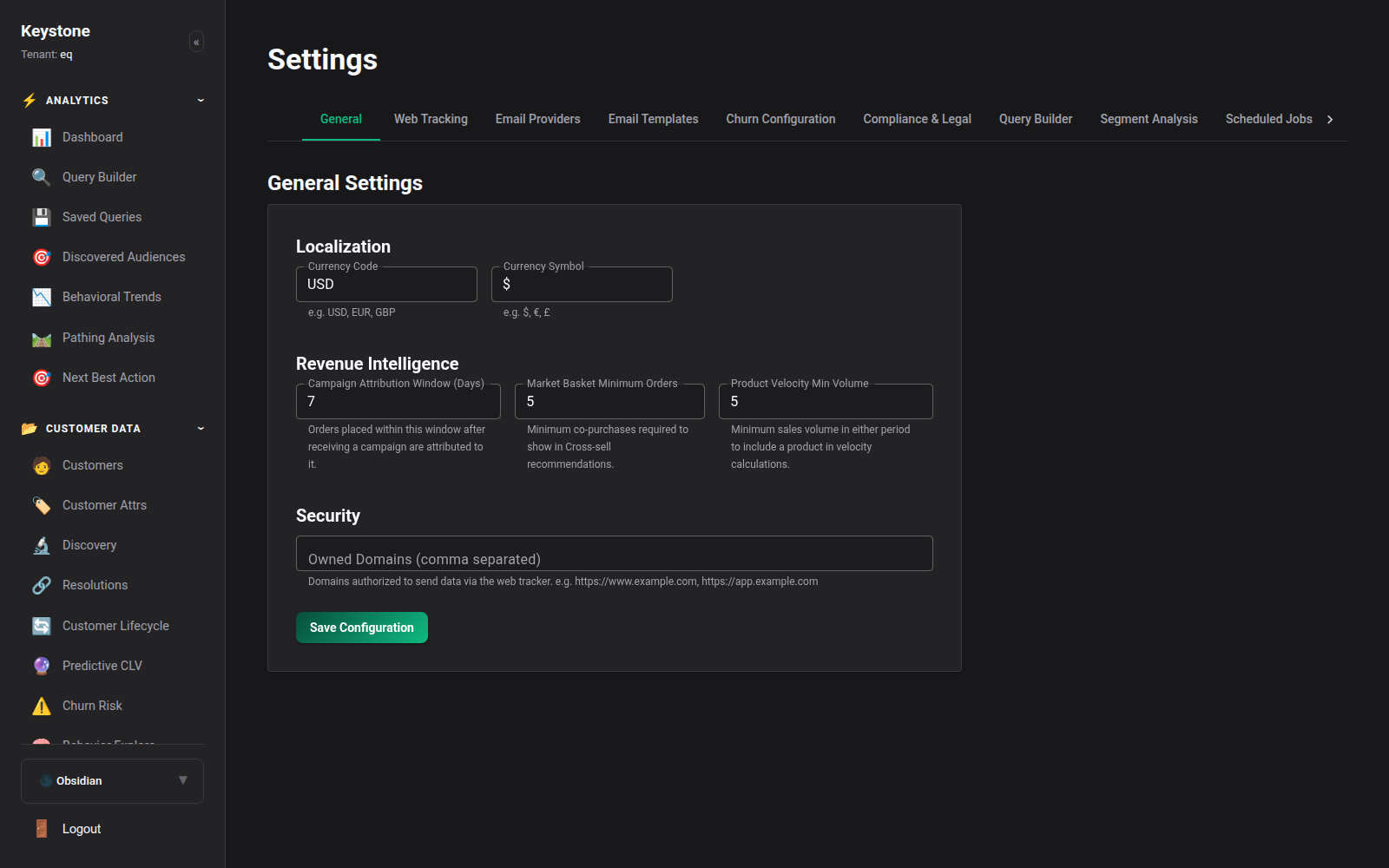Click the Owned Domains input field
1389x868 pixels.
tap(615, 554)
